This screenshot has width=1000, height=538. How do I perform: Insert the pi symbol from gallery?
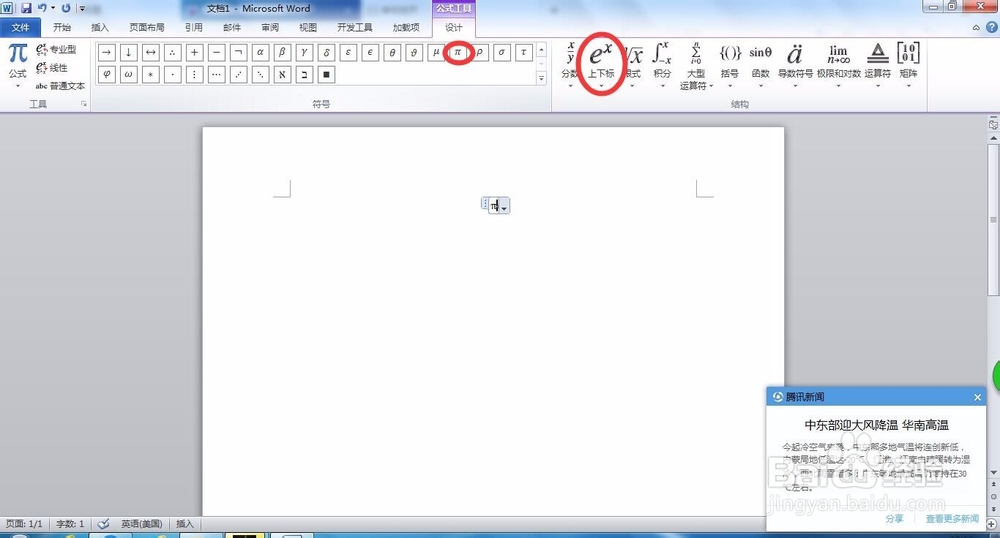pos(458,53)
